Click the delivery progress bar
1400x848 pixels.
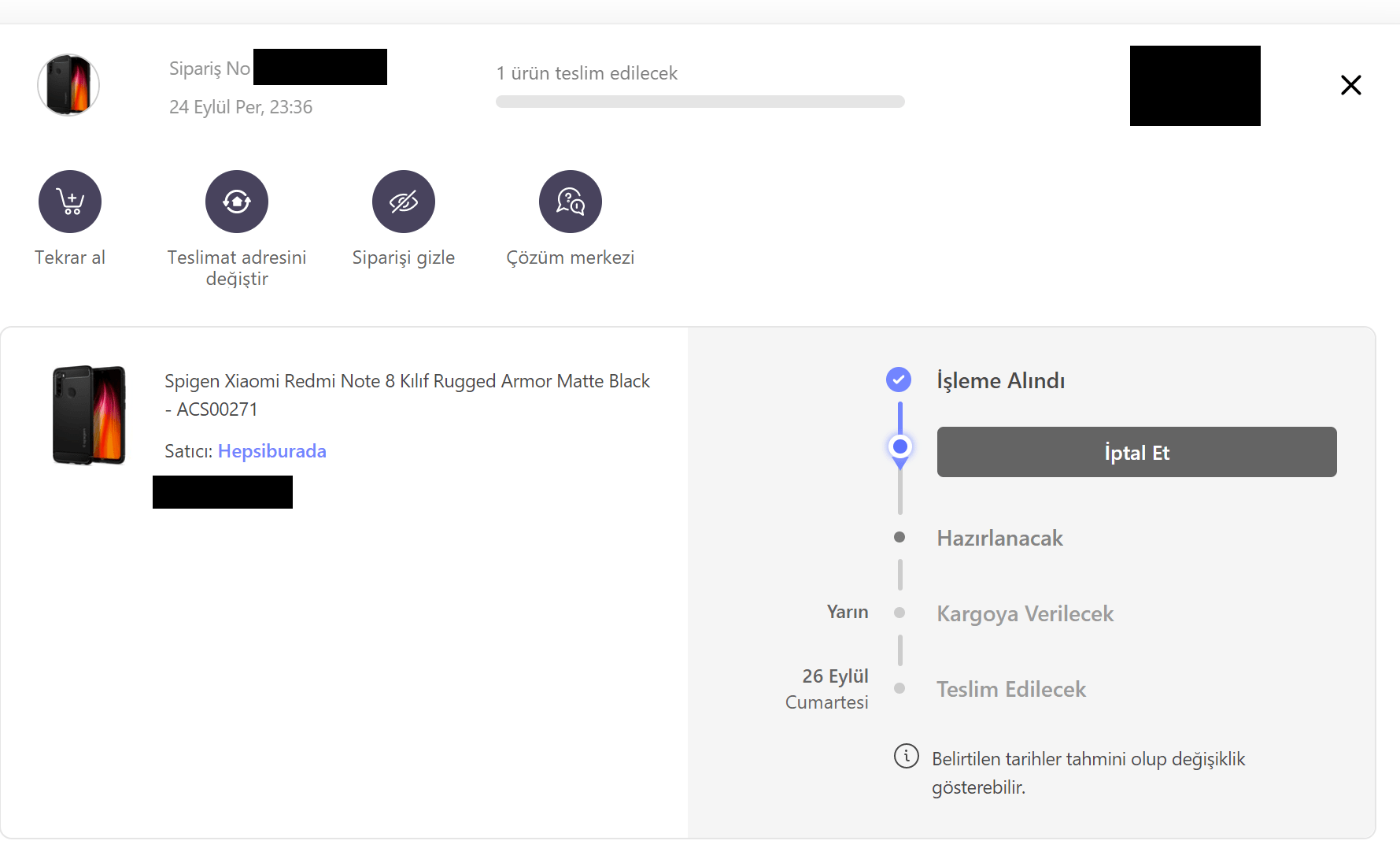point(700,102)
